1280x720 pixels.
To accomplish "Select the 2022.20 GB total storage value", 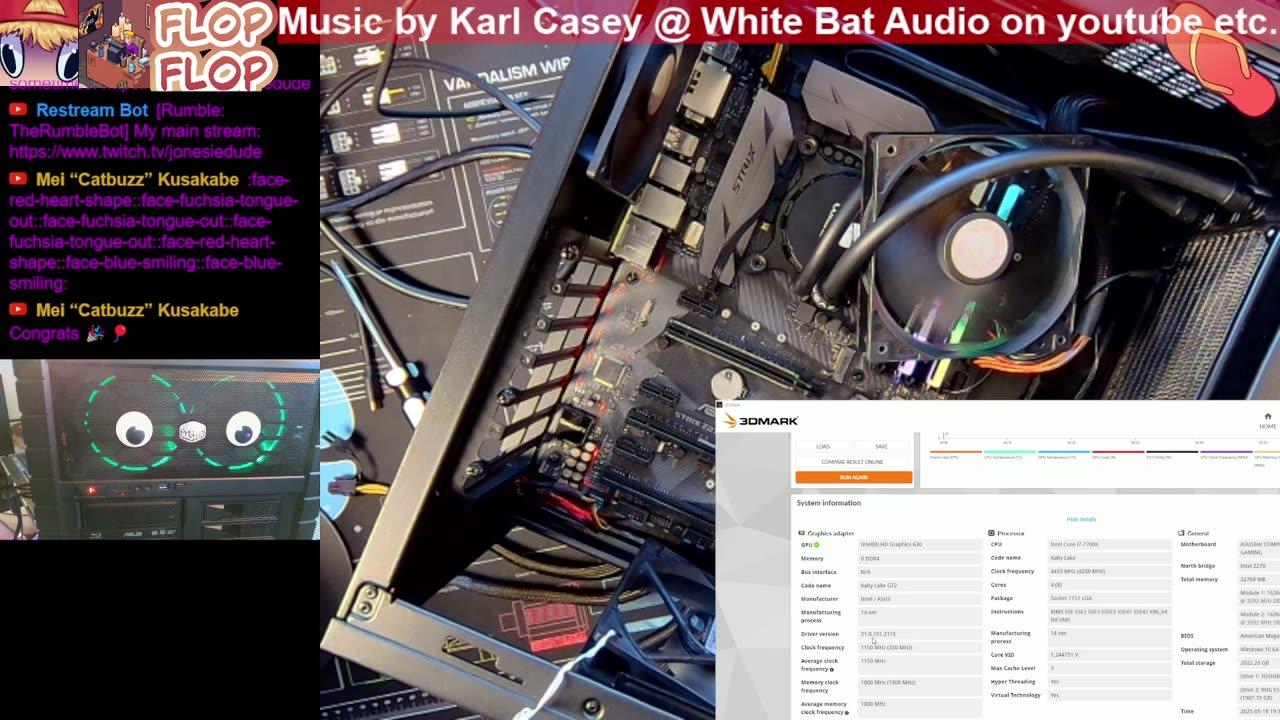I will pyautogui.click(x=1254, y=662).
